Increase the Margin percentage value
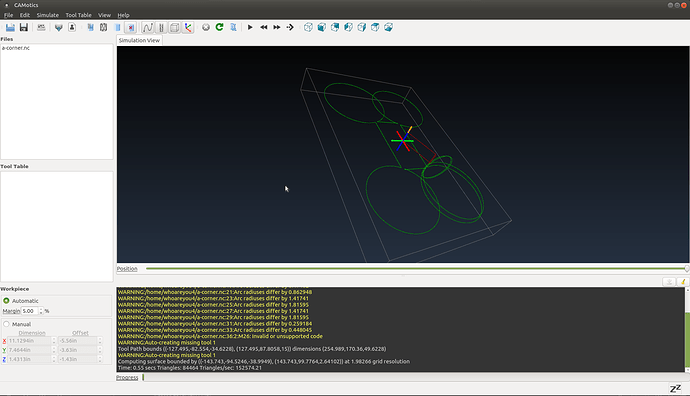Image resolution: width=690 pixels, height=396 pixels. 41,309
